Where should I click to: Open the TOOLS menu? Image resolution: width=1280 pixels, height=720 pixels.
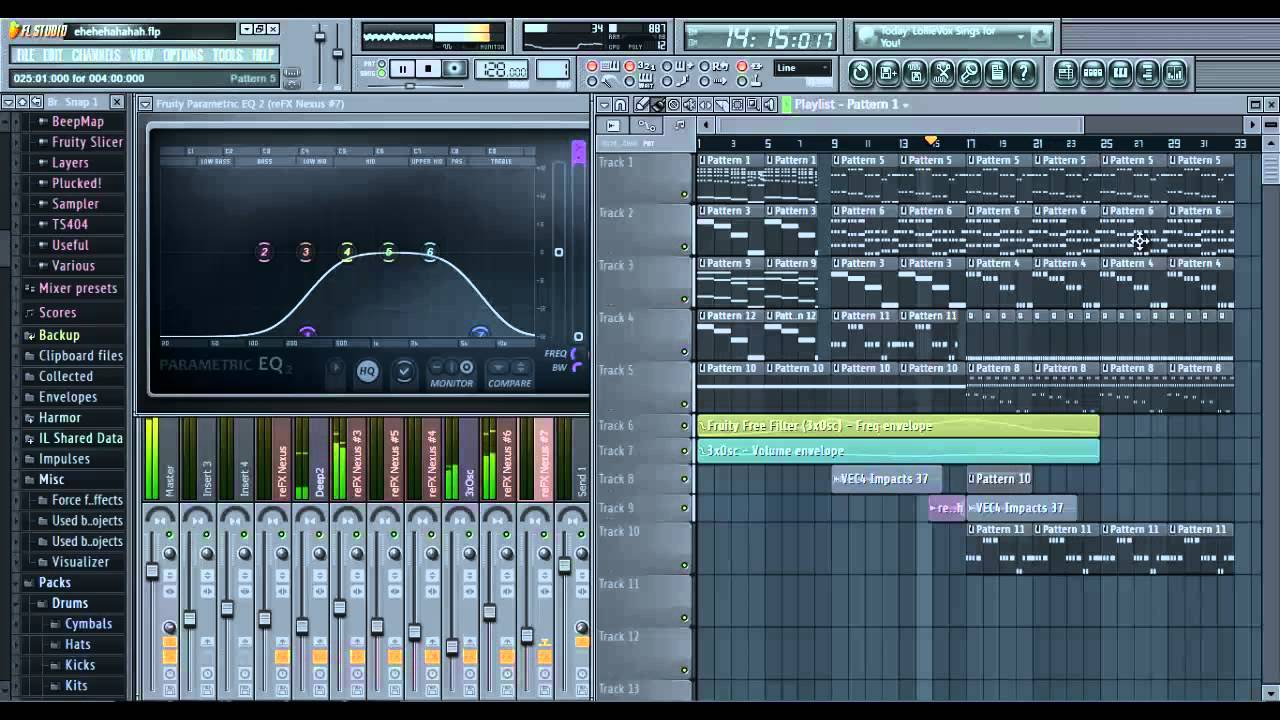228,55
